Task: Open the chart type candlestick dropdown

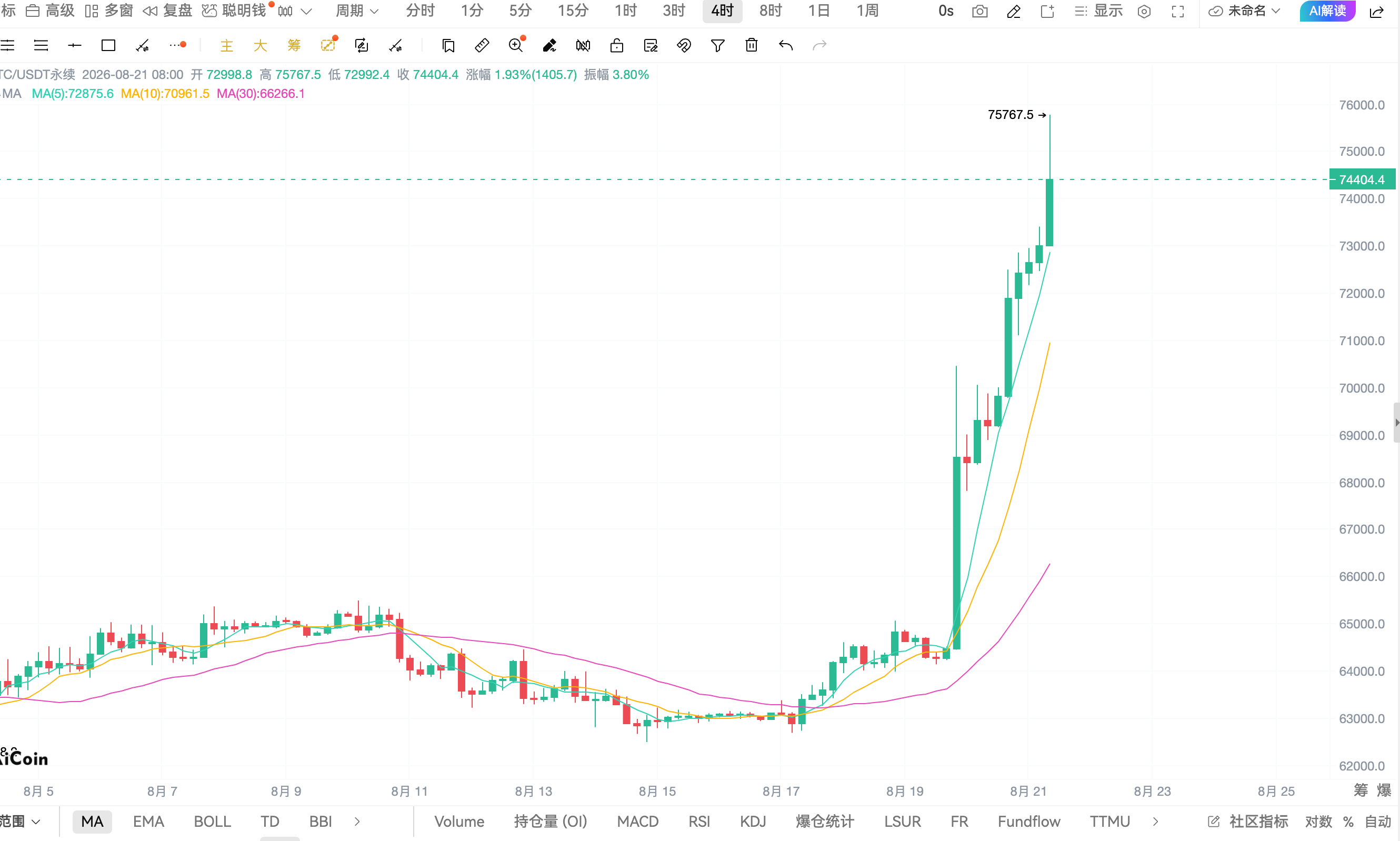Action: point(294,12)
